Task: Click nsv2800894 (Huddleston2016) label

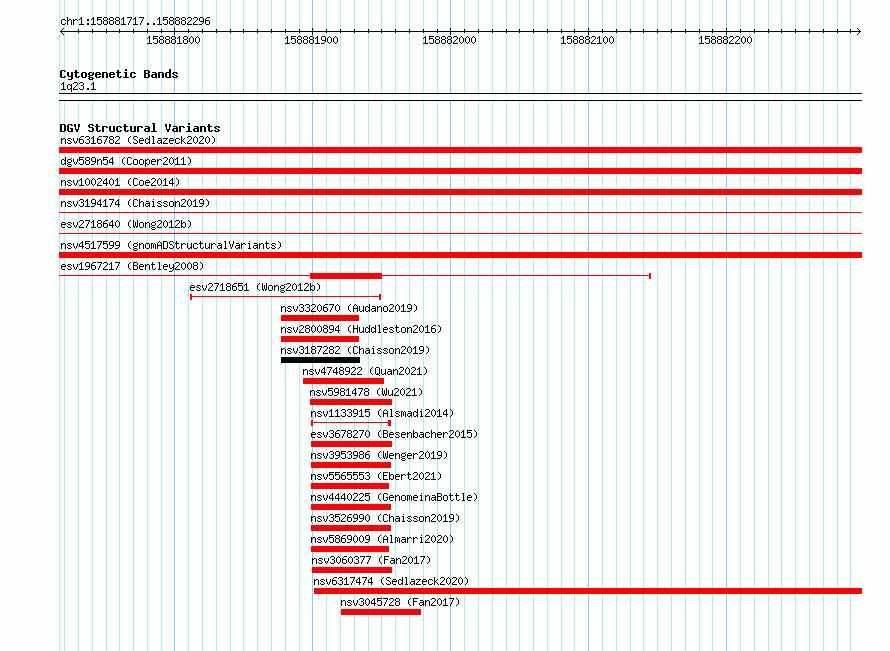Action: click(361, 329)
